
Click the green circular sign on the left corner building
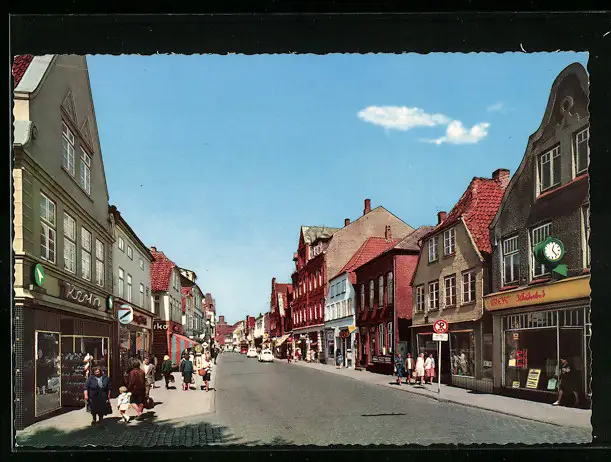(x=39, y=274)
